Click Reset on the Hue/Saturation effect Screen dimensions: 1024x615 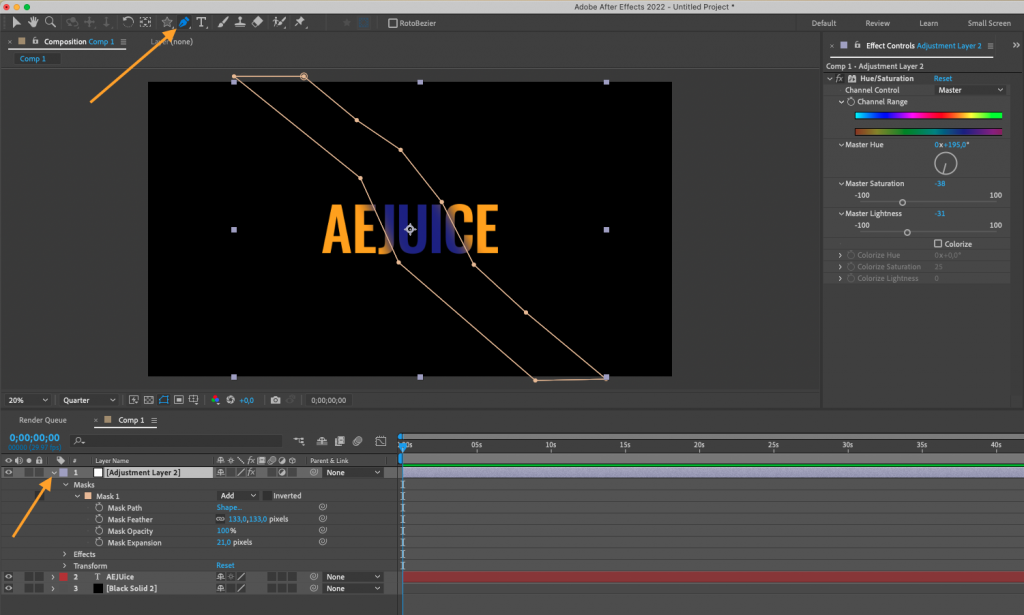pos(941,78)
